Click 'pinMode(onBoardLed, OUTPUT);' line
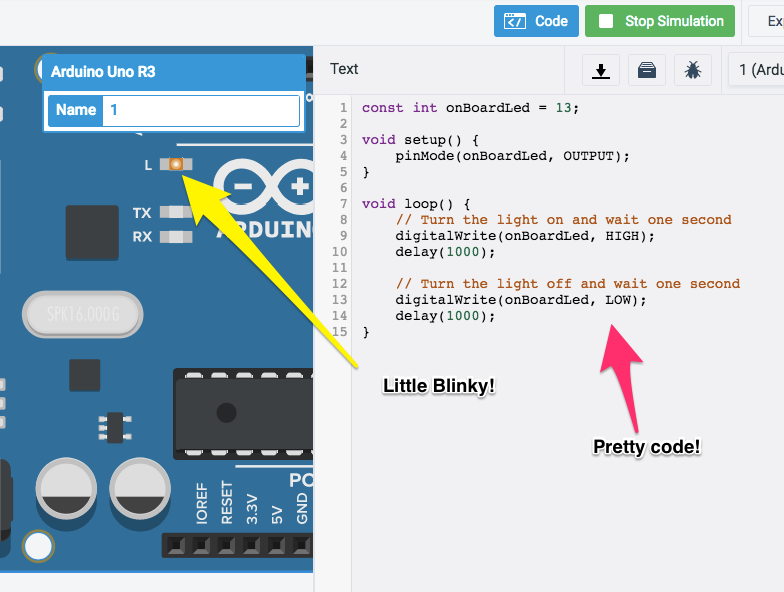Viewport: 784px width, 592px height. point(512,156)
